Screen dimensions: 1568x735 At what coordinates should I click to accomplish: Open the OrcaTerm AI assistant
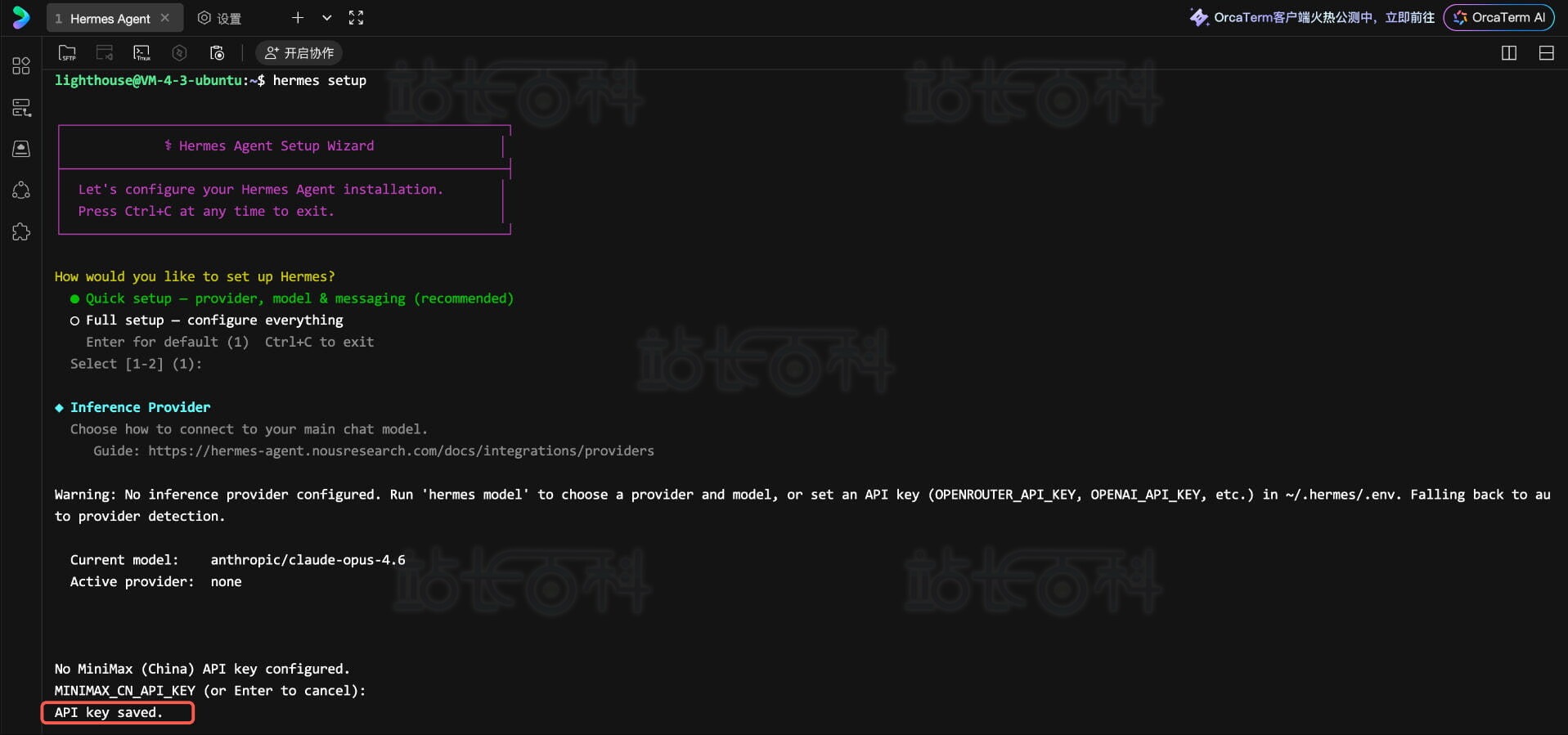pos(1498,17)
